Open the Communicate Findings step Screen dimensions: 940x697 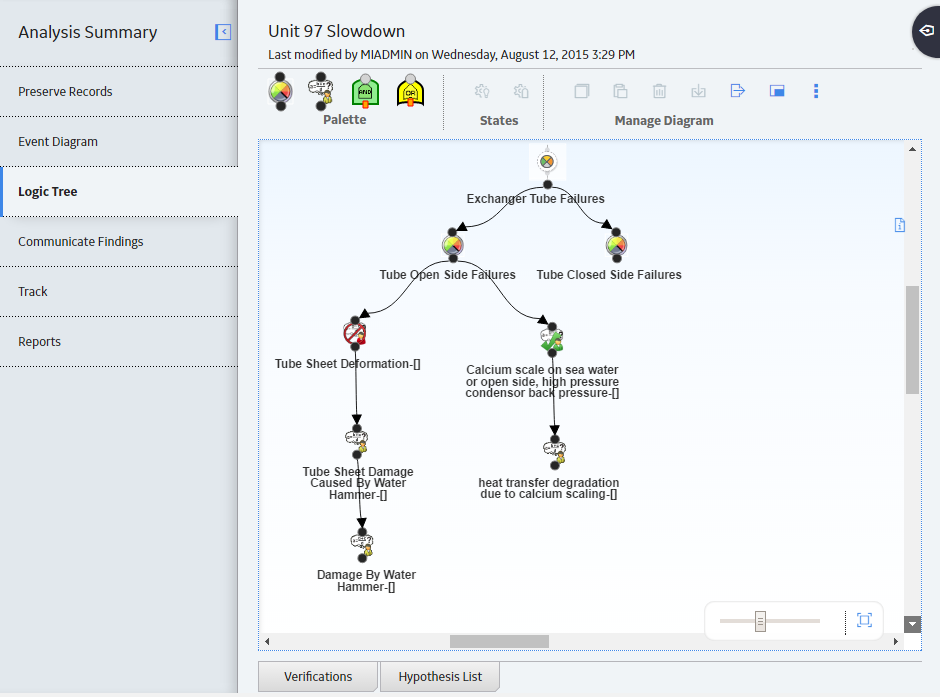click(x=119, y=242)
